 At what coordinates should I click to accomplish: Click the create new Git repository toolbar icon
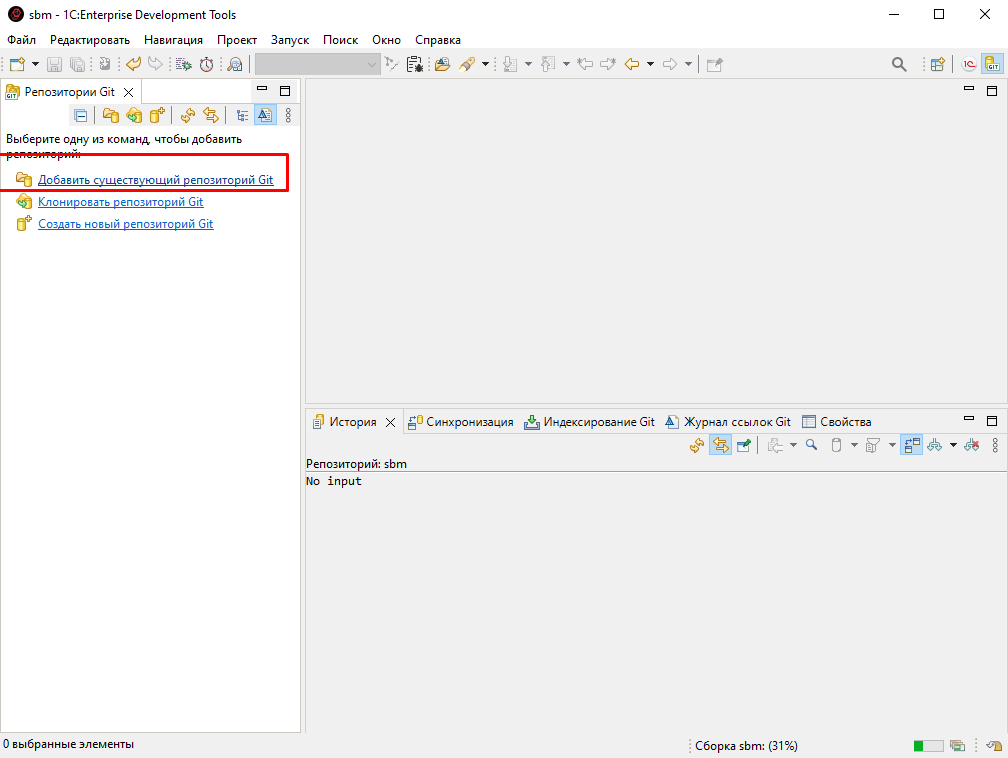[x=157, y=115]
